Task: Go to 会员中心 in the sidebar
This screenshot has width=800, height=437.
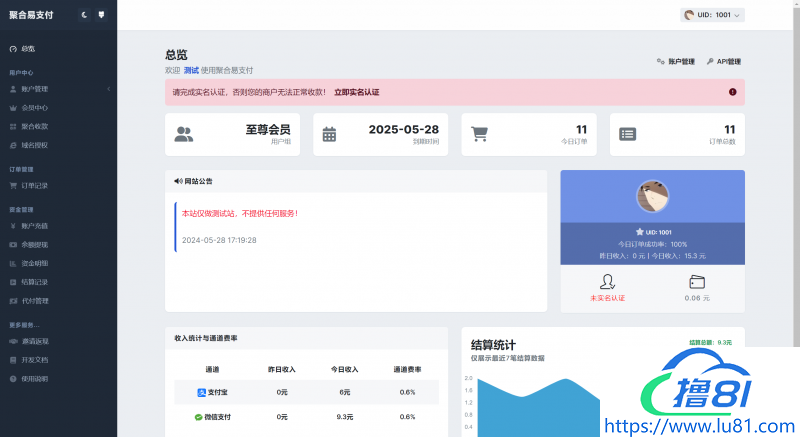Action: (x=34, y=108)
